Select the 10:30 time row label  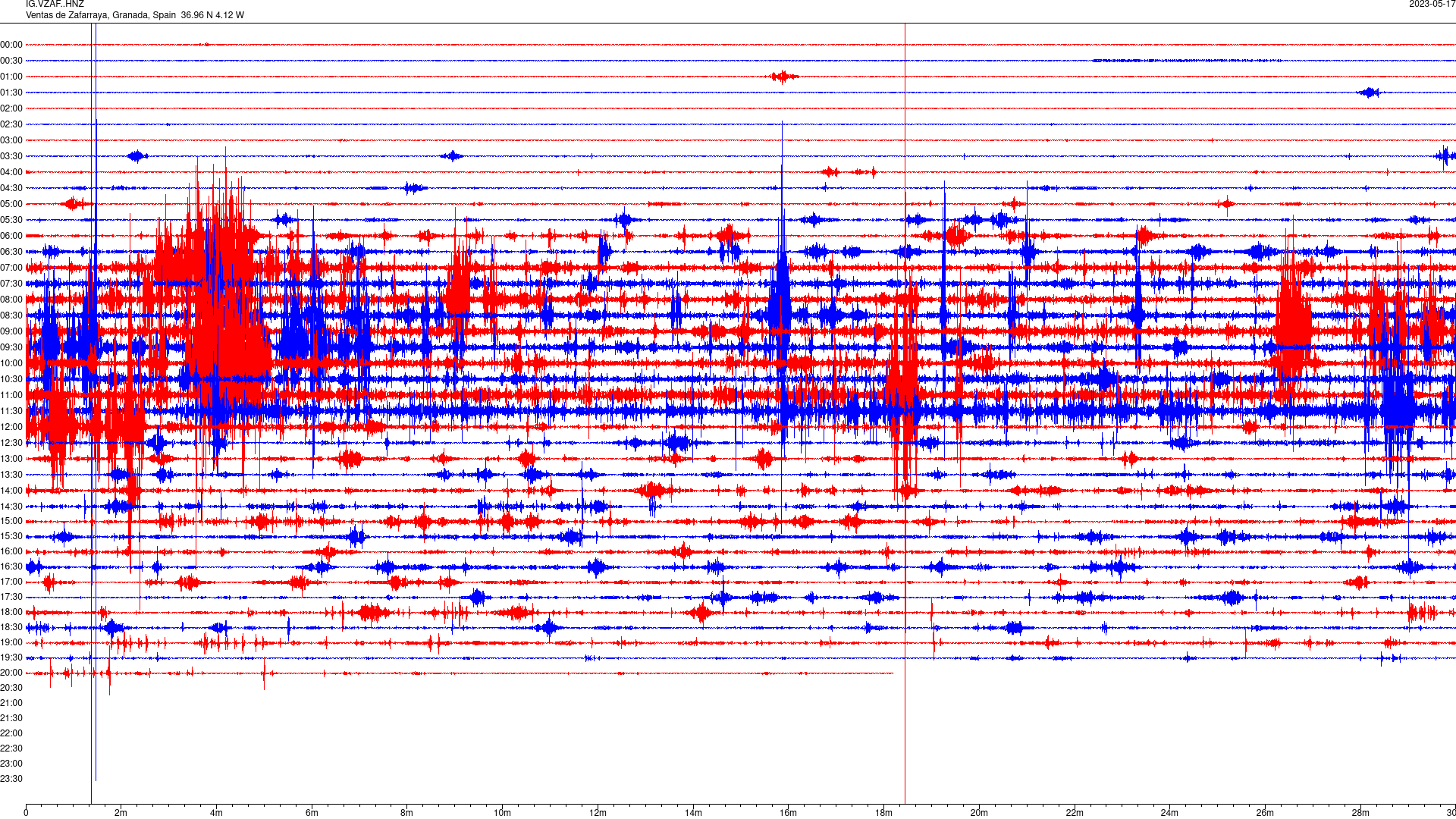(11, 379)
